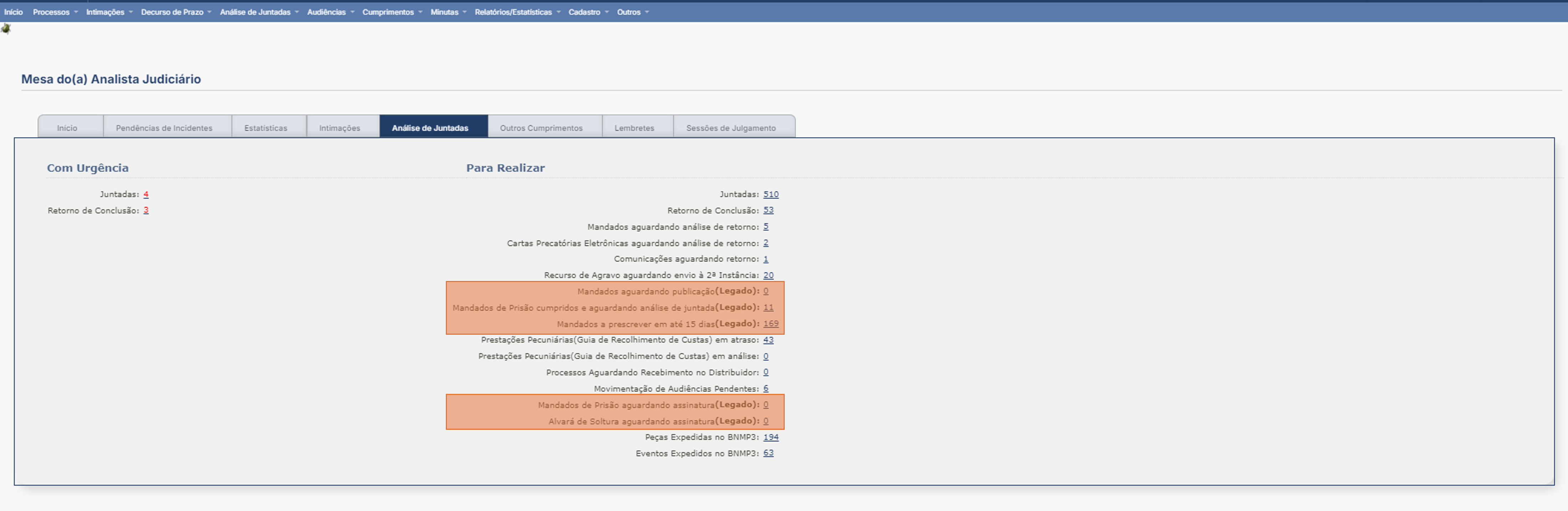Expand the Decurso de Prazo menu
Viewport: 1568px width, 511px height.
(176, 12)
